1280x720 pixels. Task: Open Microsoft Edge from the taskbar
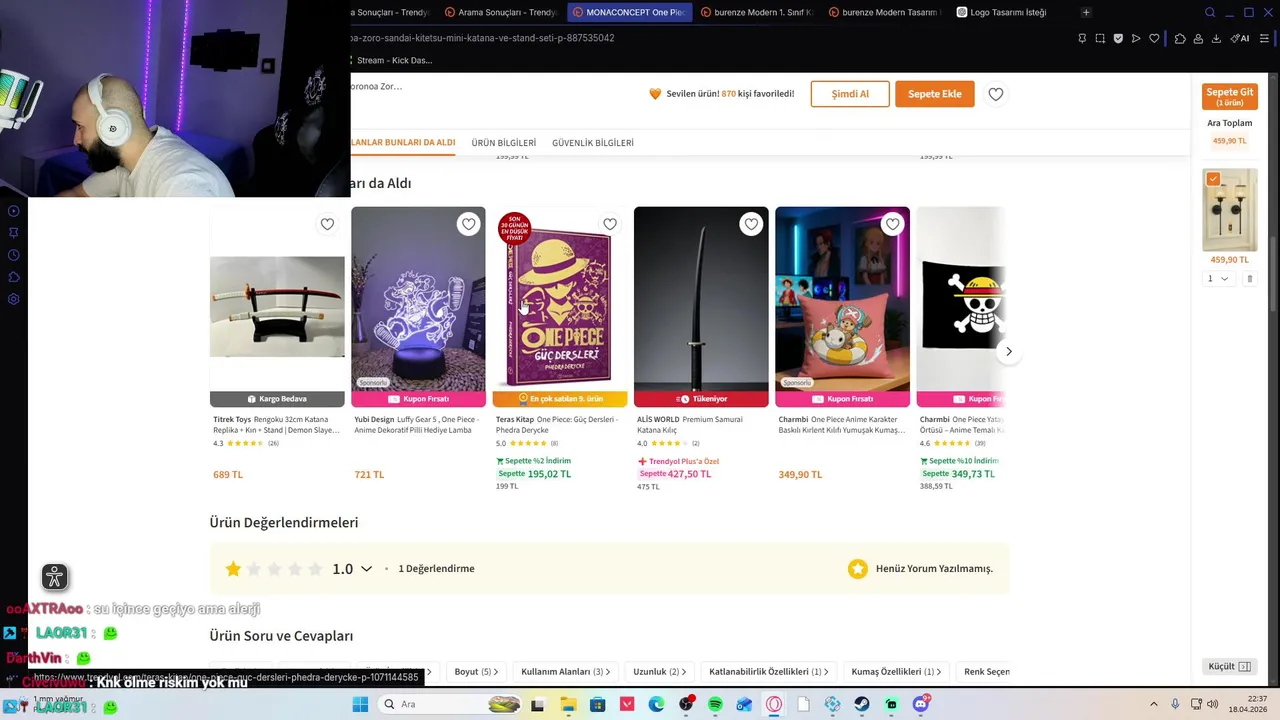pos(656,704)
